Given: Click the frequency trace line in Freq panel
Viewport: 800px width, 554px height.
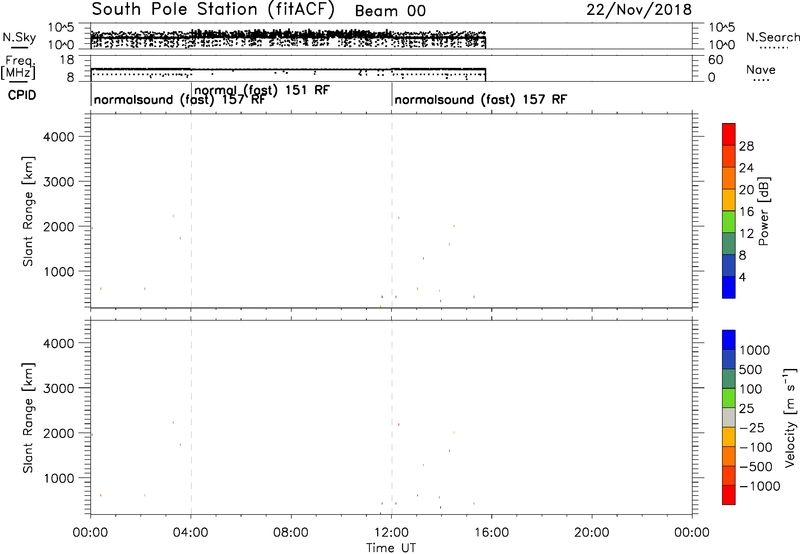Looking at the screenshot, I should (x=288, y=69).
